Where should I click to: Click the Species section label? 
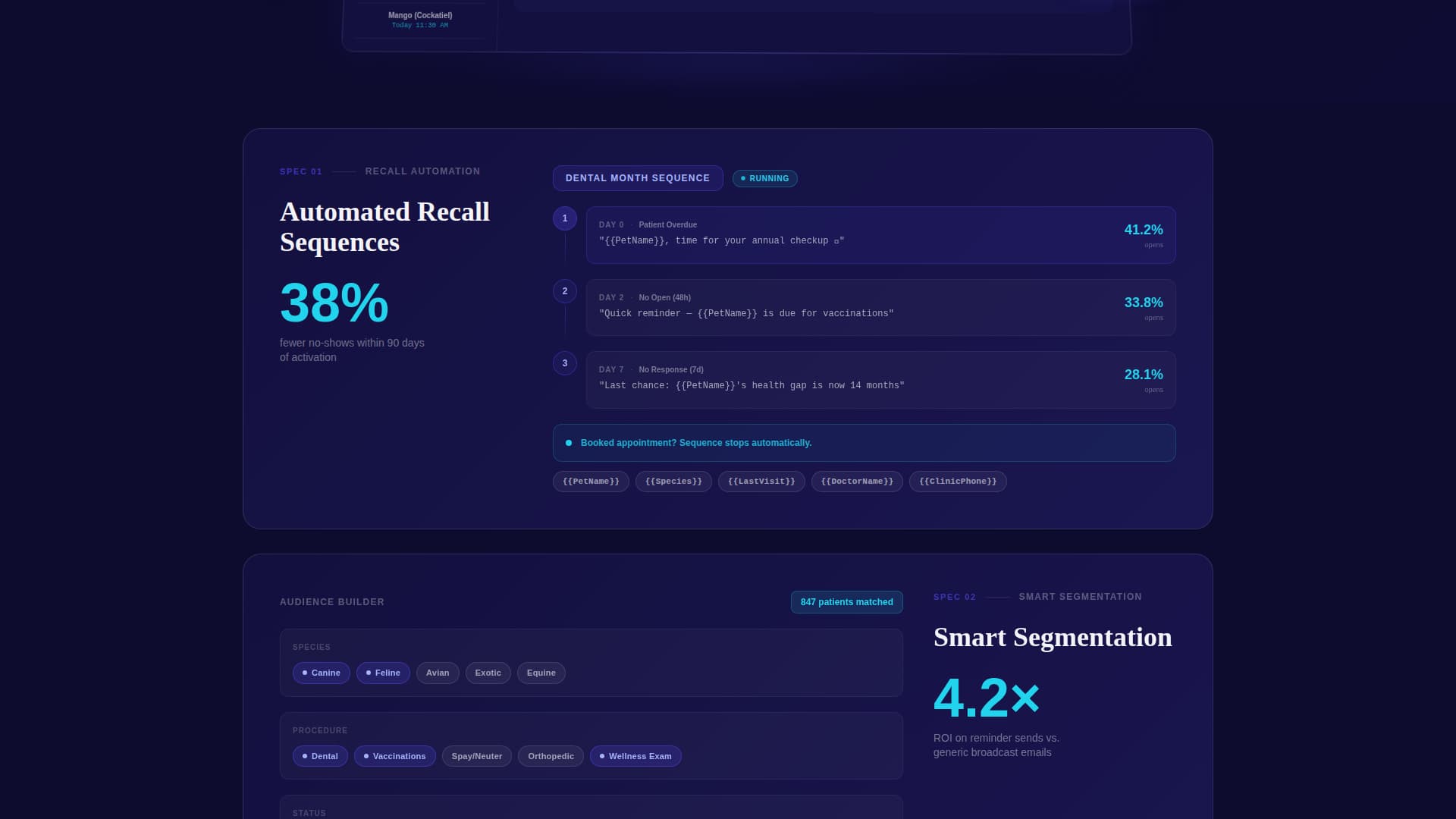[x=312, y=647]
